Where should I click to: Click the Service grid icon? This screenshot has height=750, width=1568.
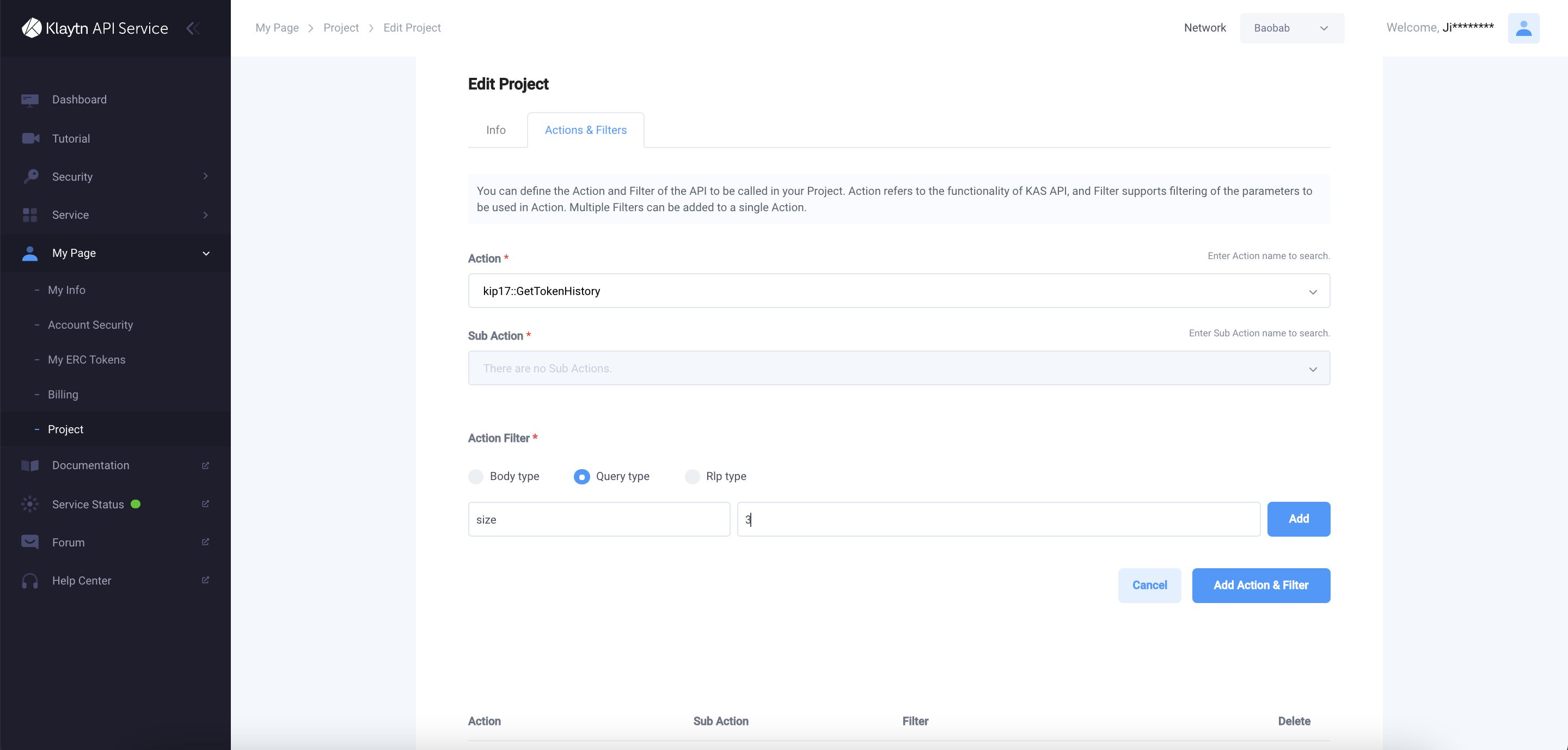tap(30, 215)
